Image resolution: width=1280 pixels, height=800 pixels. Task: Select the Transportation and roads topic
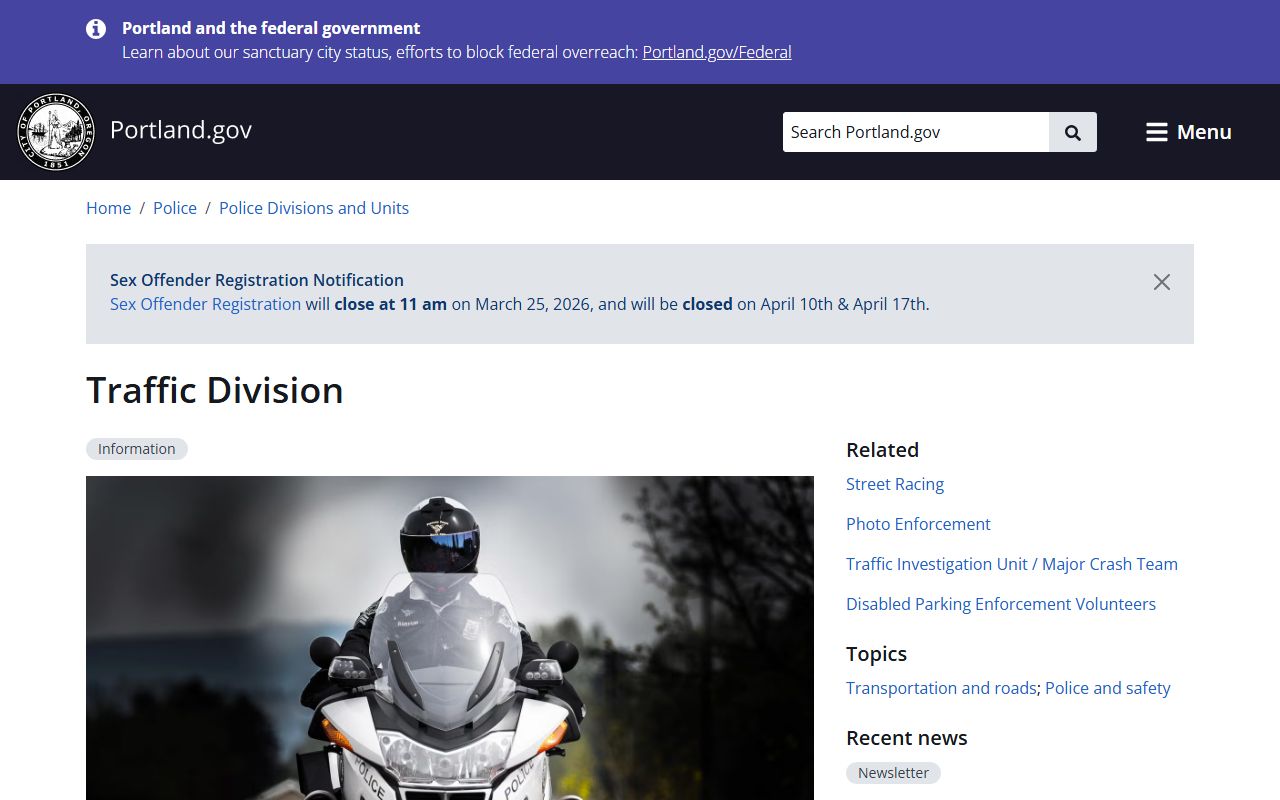pos(941,688)
